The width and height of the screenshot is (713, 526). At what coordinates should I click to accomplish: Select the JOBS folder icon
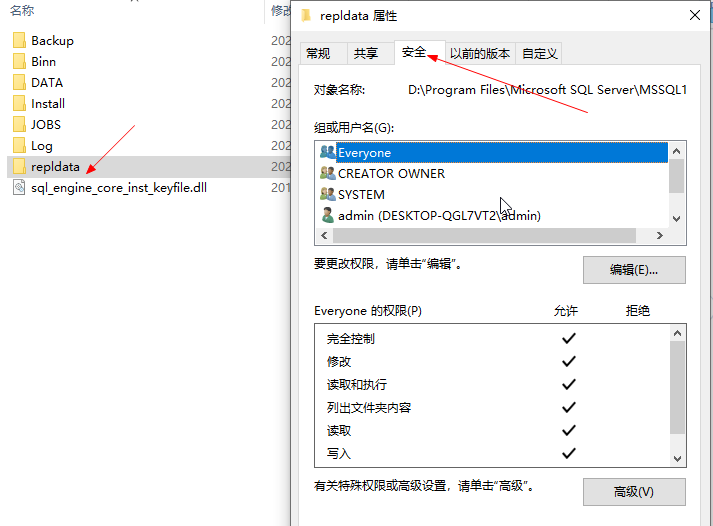[x=19, y=124]
